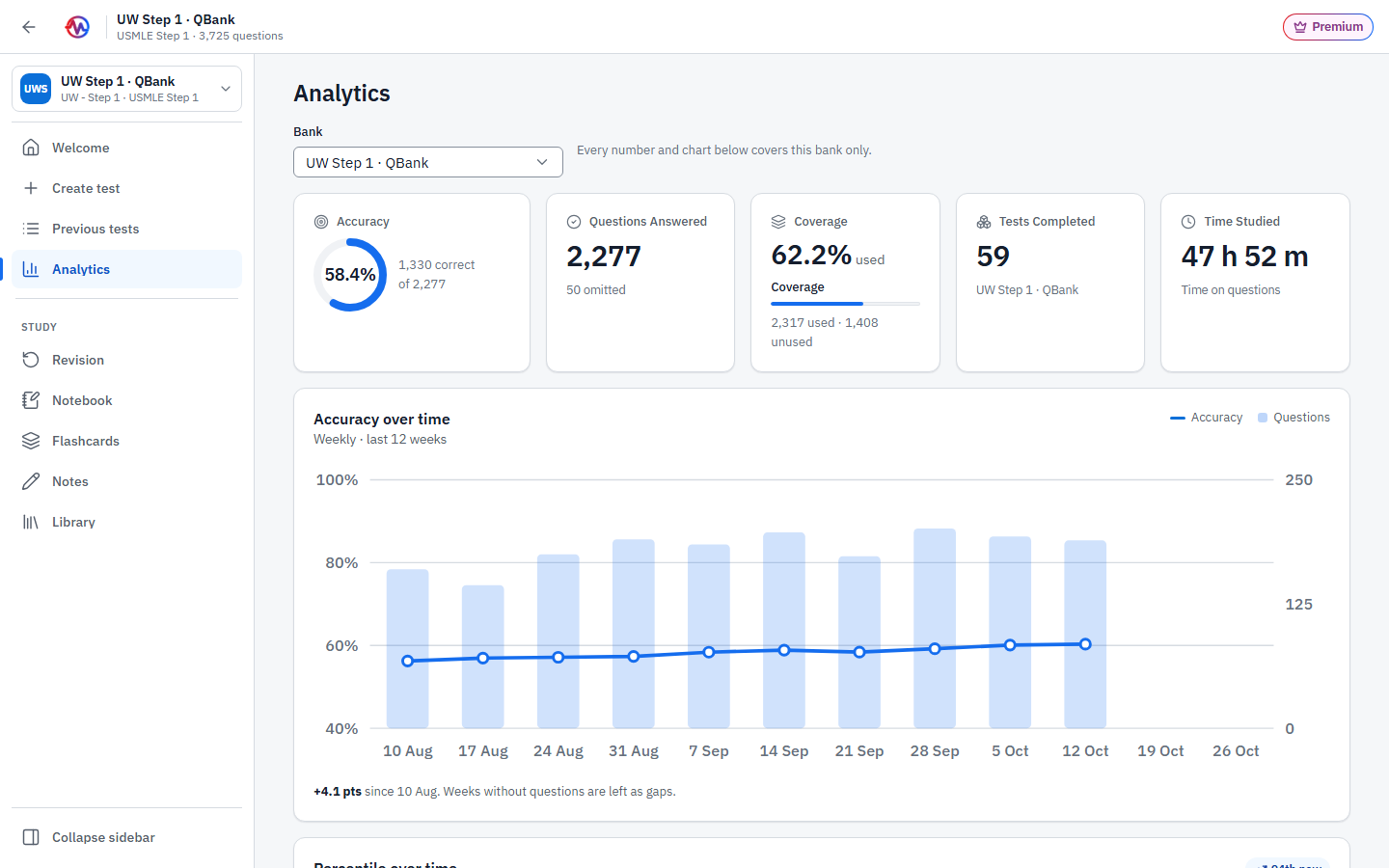Screen dimensions: 1389x868
Task: Click the UWS bank badge icon
Action: pyautogui.click(x=36, y=89)
